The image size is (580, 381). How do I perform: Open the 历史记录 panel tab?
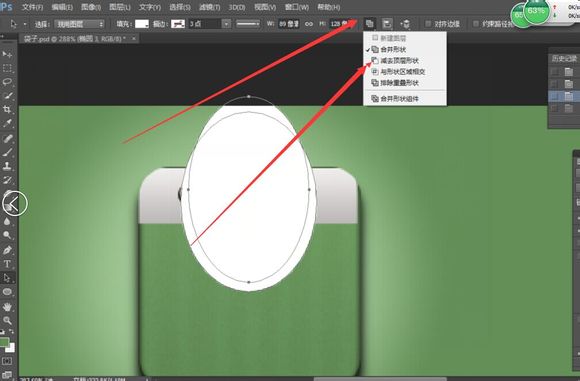coord(564,59)
